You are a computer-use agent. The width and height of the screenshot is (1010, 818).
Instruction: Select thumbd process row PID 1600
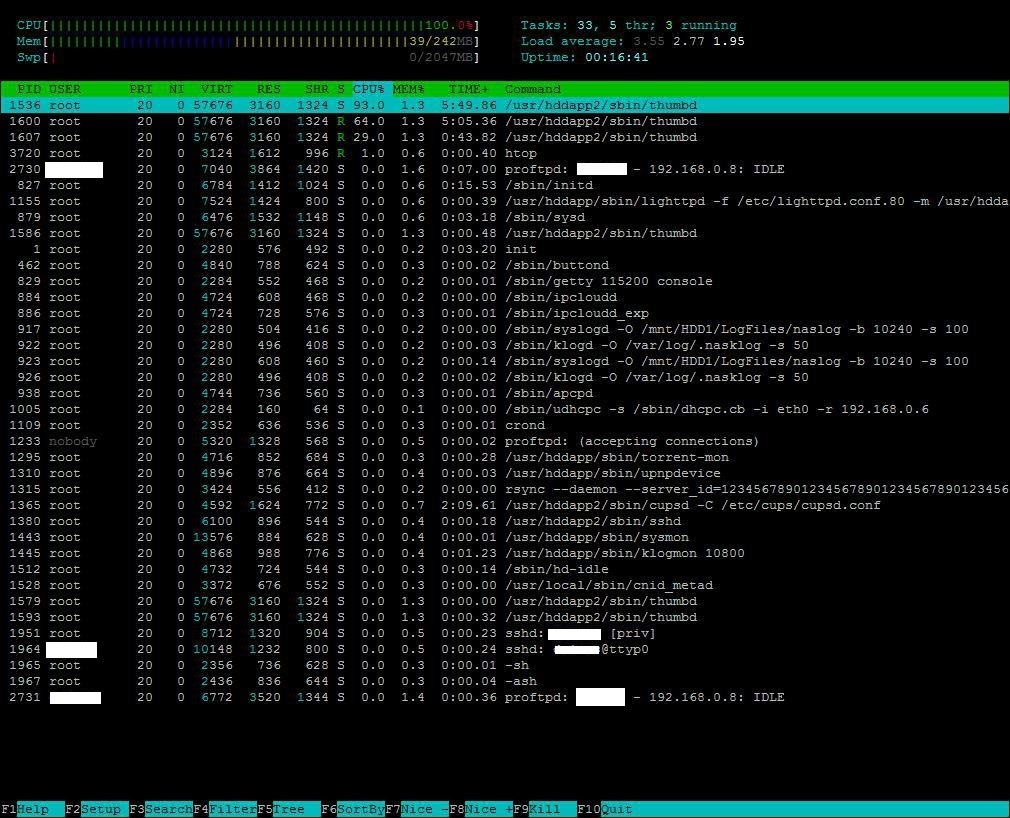pyautogui.click(x=505, y=121)
